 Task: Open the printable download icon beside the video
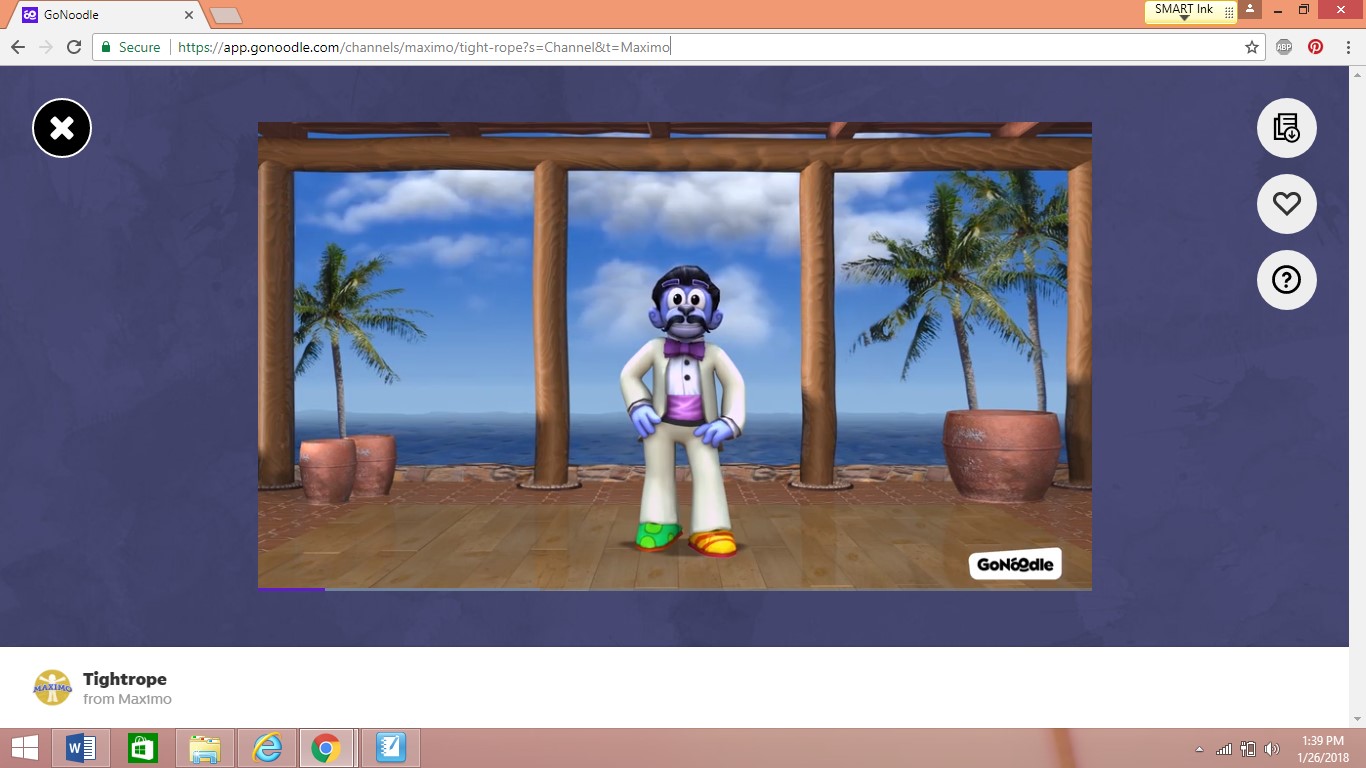point(1286,128)
